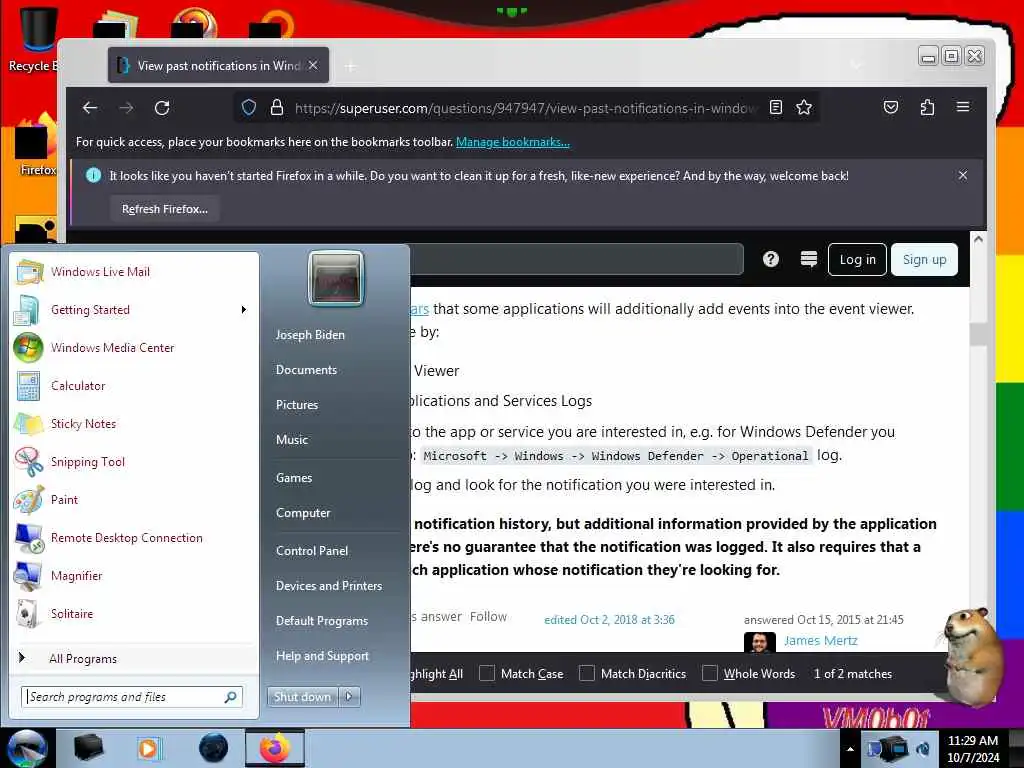Viewport: 1024px width, 768px height.
Task: Open the Manage bookmarks link
Action: click(x=513, y=142)
